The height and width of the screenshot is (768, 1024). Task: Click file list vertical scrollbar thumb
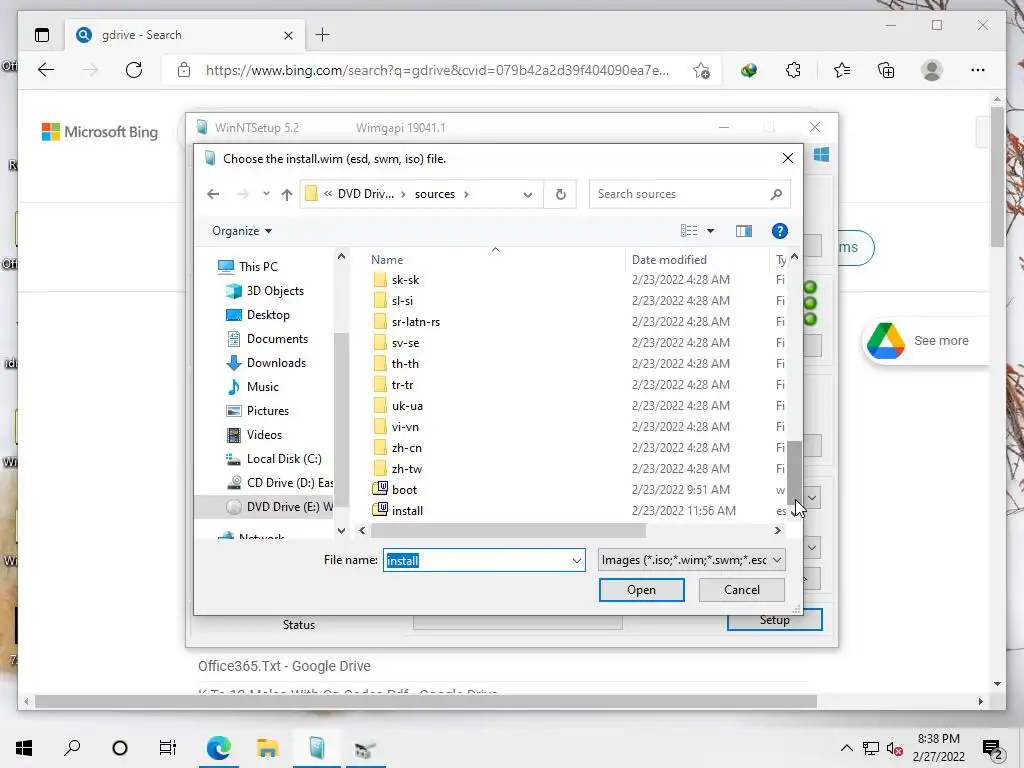pyautogui.click(x=794, y=472)
